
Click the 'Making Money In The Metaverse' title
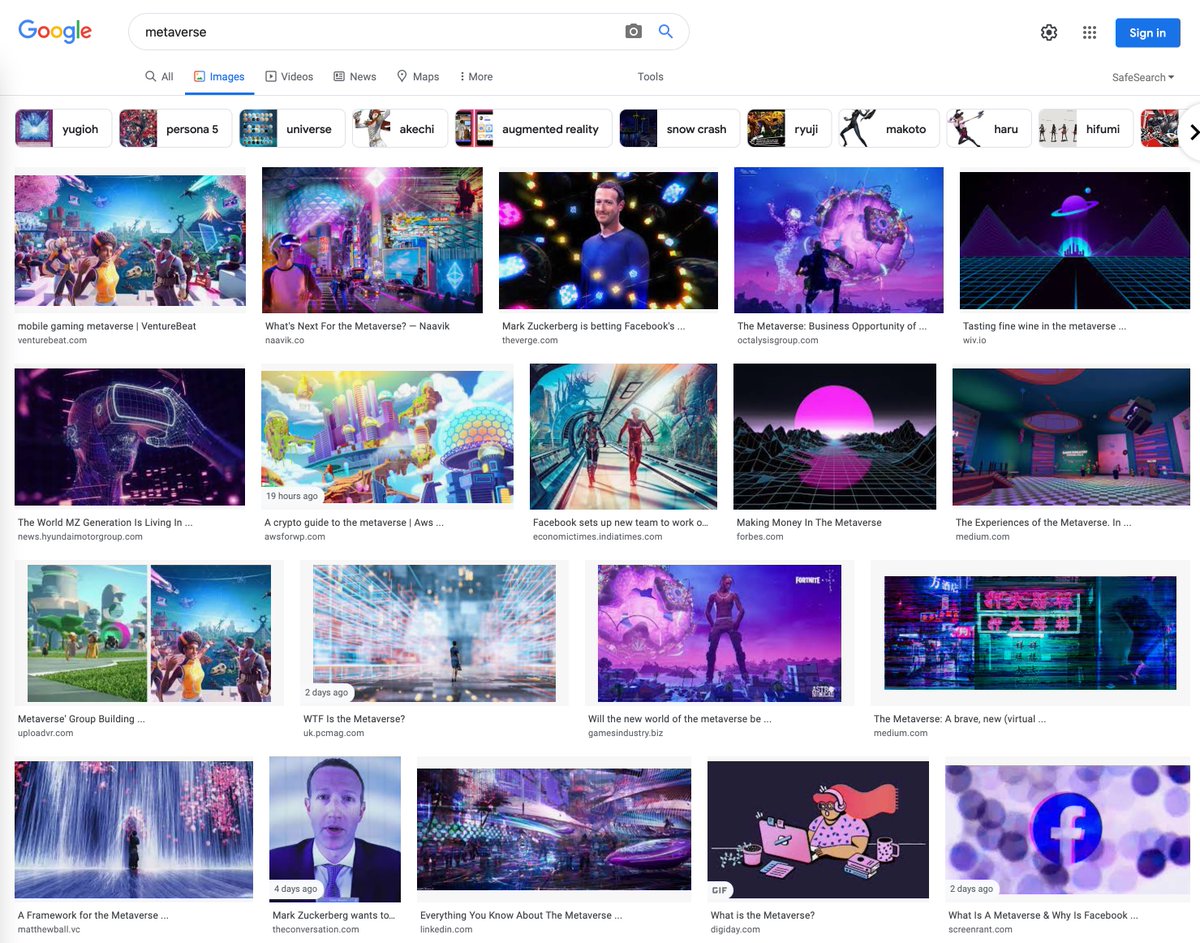[809, 523]
